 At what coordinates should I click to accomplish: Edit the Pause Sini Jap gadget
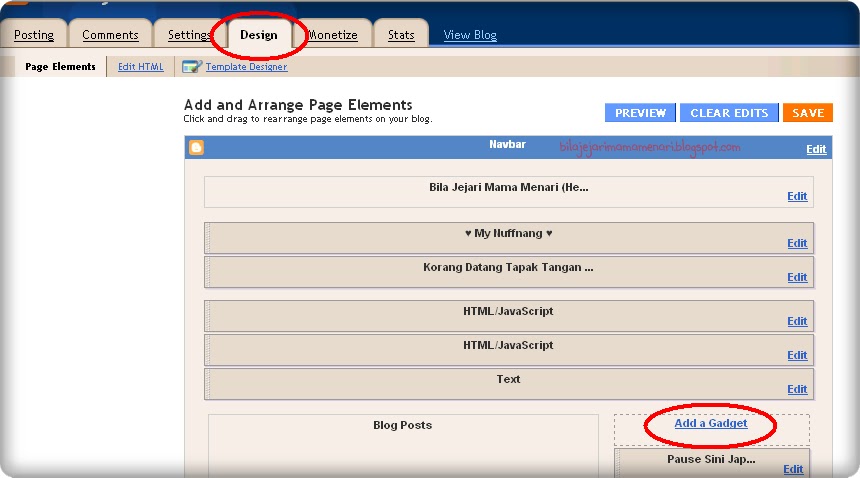pyautogui.click(x=793, y=469)
